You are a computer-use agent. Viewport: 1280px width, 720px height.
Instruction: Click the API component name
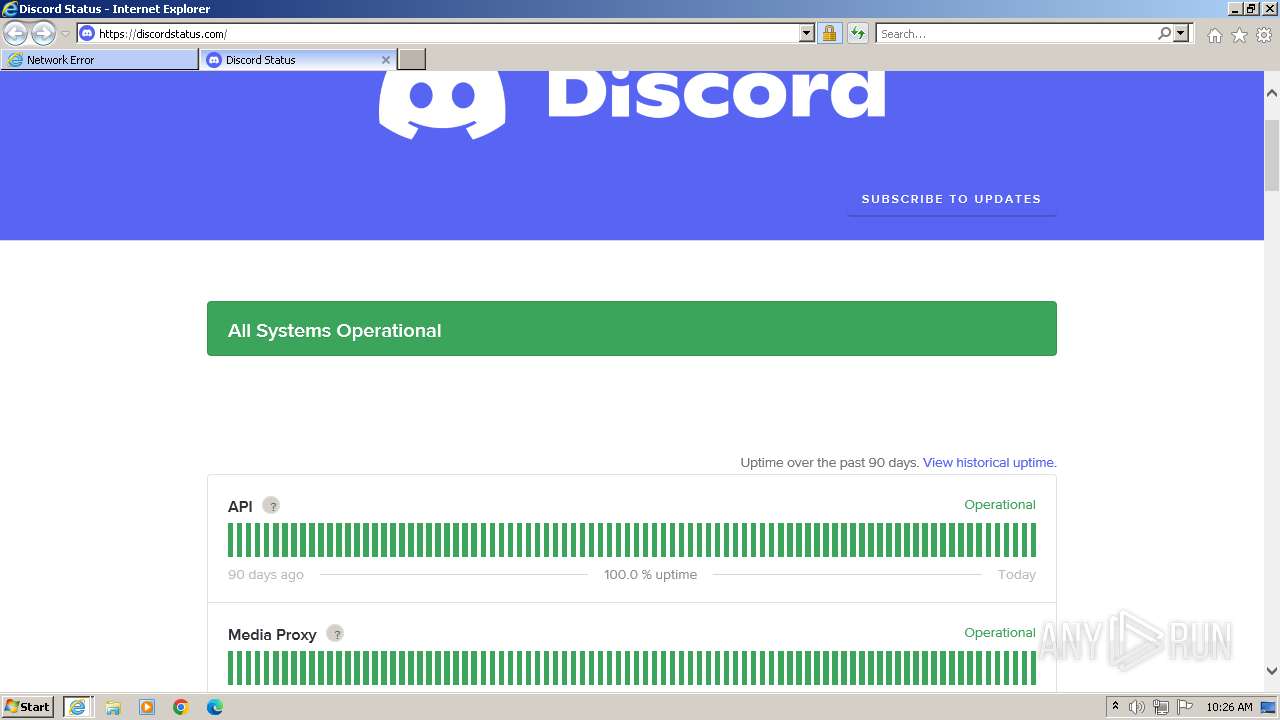pyautogui.click(x=240, y=506)
